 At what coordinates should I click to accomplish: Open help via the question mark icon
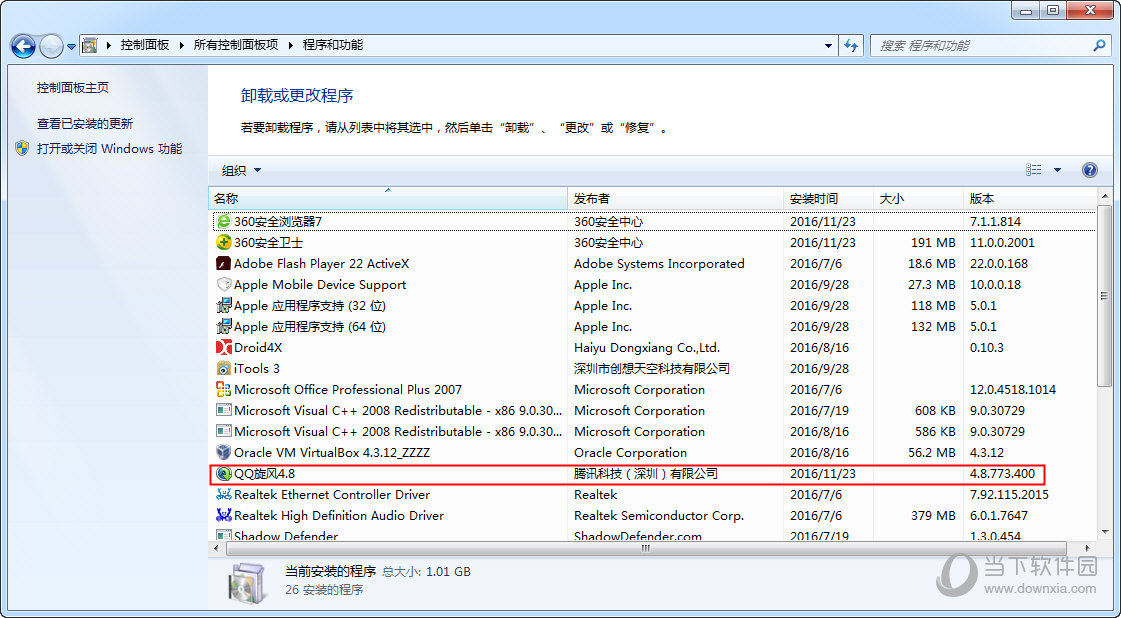(1090, 170)
